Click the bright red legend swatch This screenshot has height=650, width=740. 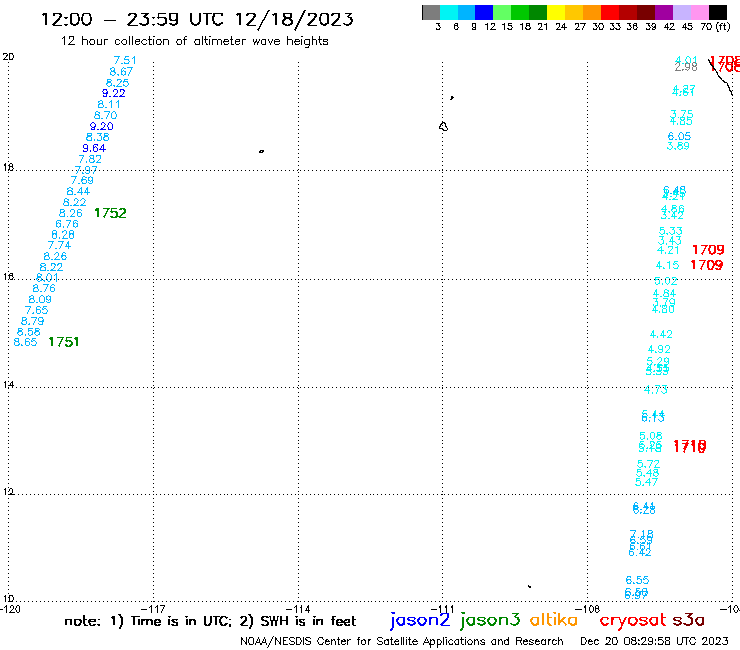pyautogui.click(x=609, y=12)
